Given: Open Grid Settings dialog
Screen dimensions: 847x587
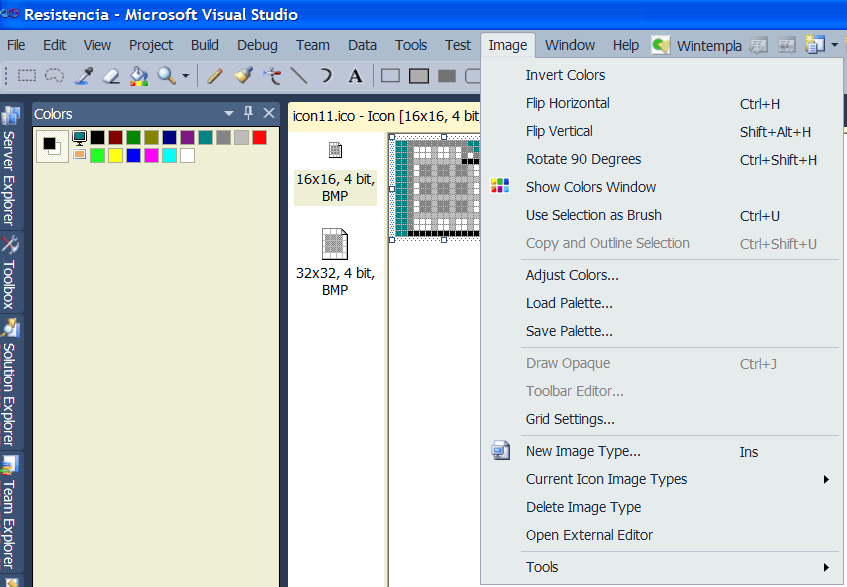Looking at the screenshot, I should pos(662,419).
